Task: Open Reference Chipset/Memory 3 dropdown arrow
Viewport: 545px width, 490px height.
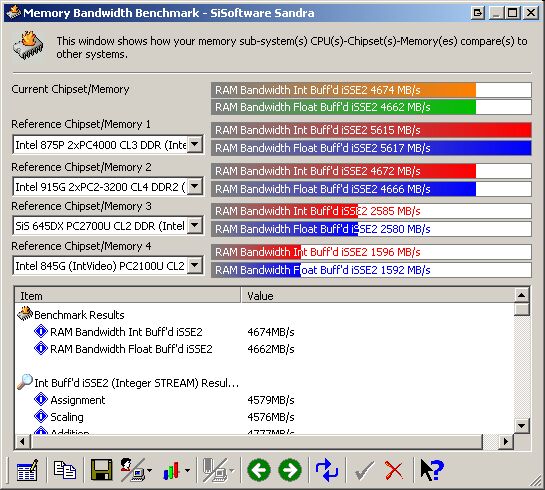Action: pyautogui.click(x=195, y=226)
